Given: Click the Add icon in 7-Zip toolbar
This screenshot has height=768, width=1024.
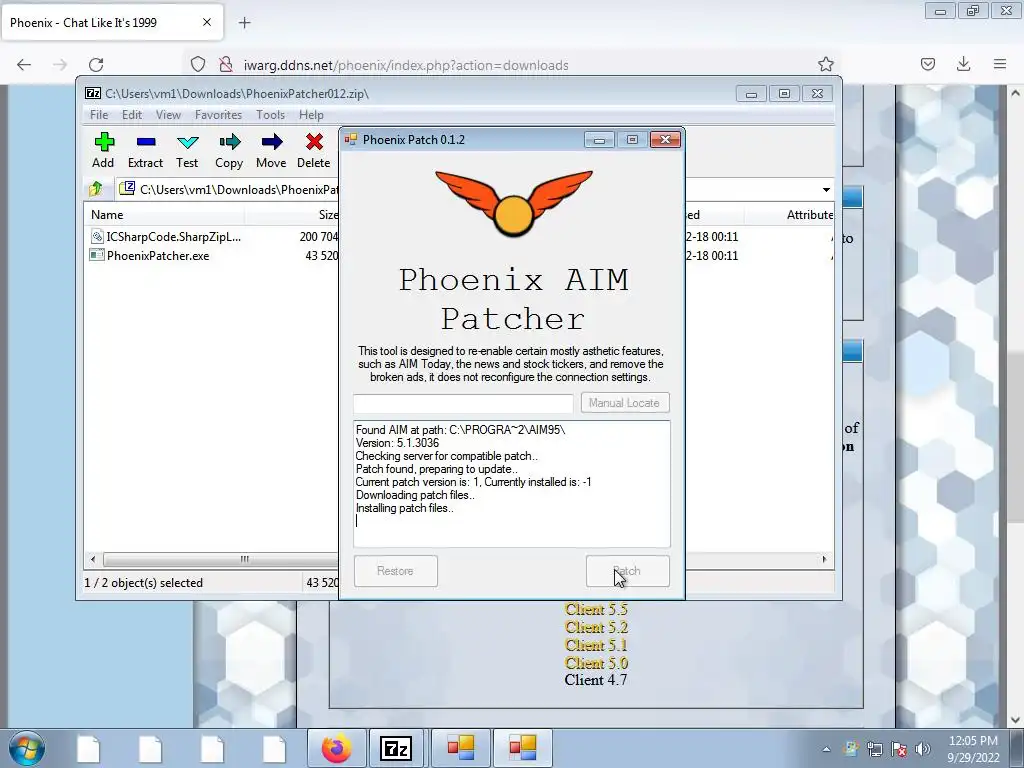Looking at the screenshot, I should pos(104,142).
